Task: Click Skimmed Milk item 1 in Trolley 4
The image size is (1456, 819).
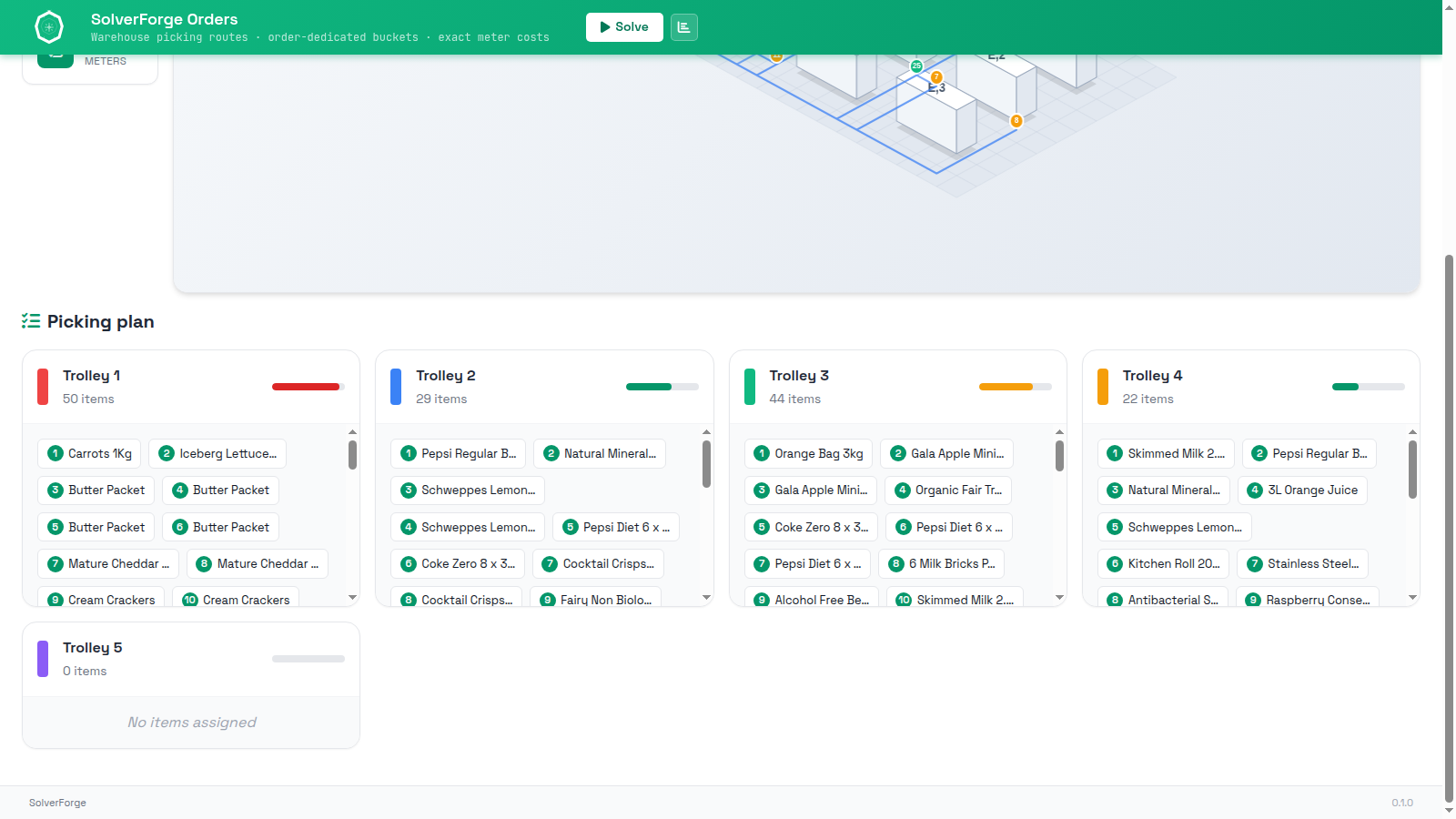Action: tap(1166, 453)
